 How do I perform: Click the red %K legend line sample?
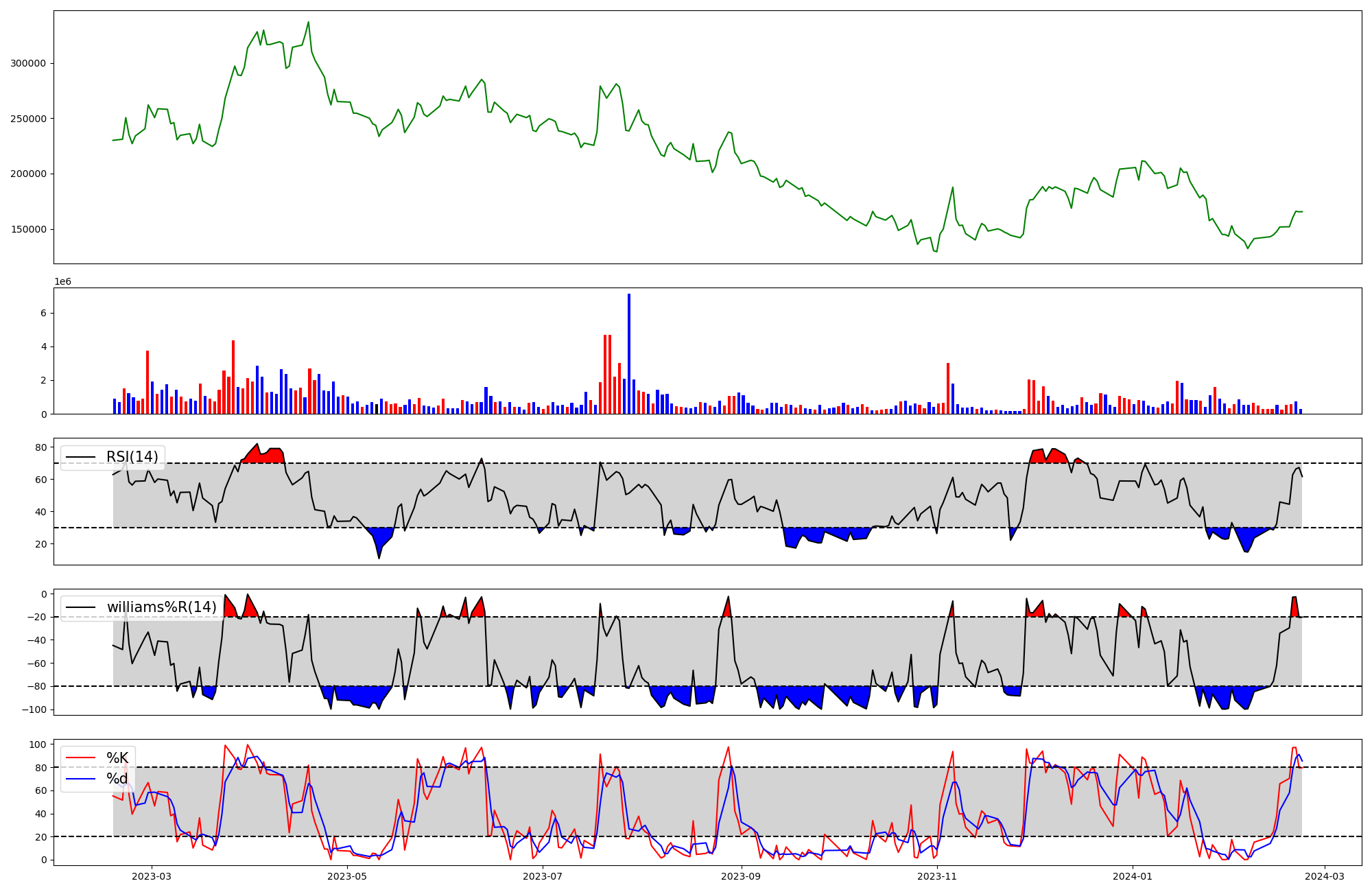click(81, 758)
